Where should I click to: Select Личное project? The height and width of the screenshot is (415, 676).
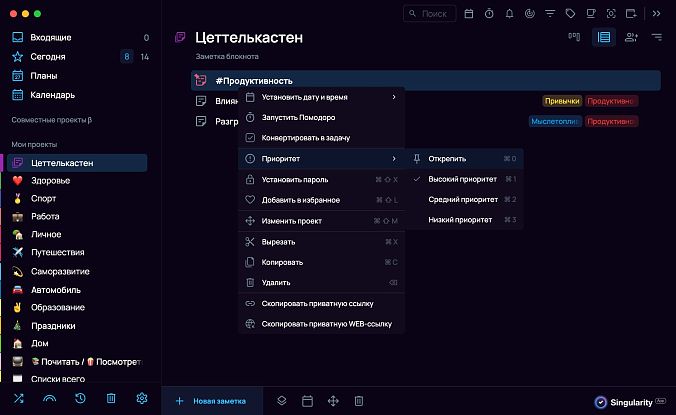77,234
